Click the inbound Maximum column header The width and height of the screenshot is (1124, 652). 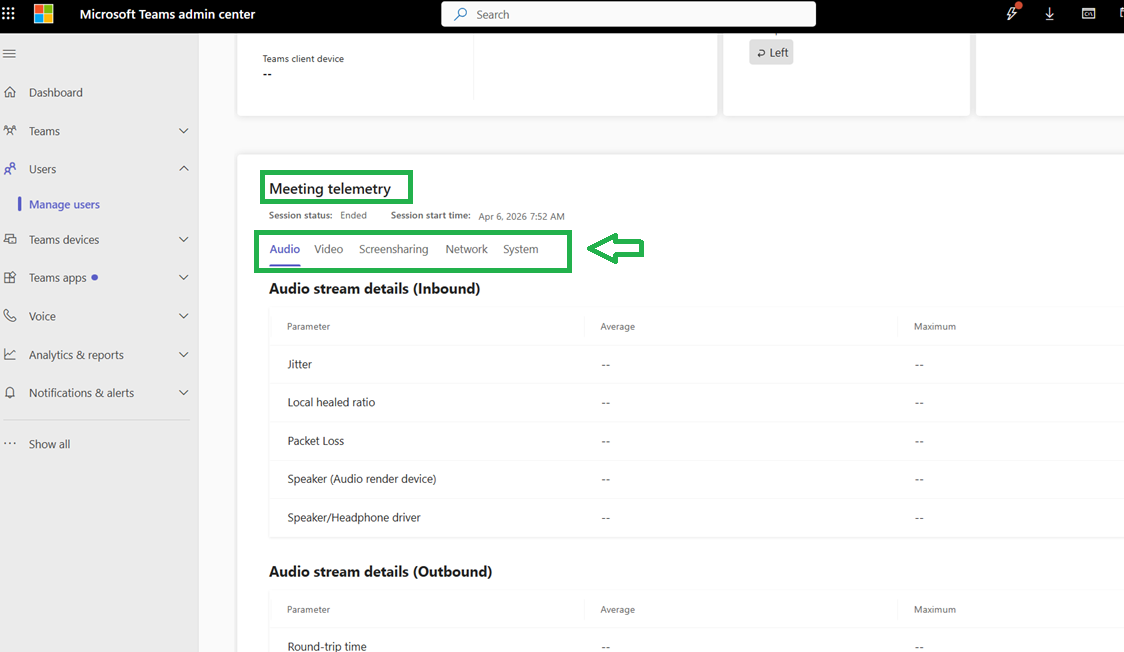935,327
